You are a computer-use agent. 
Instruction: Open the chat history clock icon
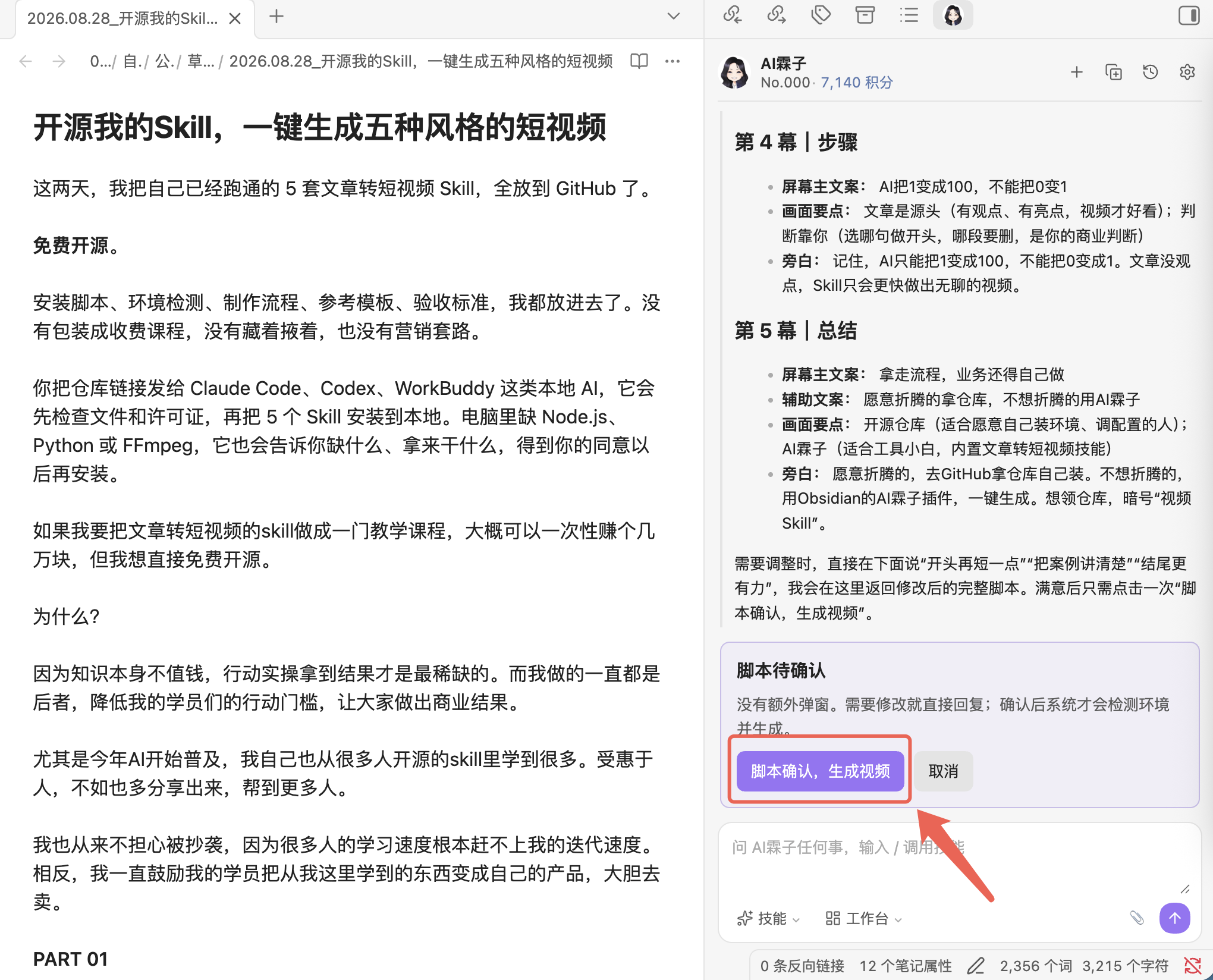(x=1151, y=73)
